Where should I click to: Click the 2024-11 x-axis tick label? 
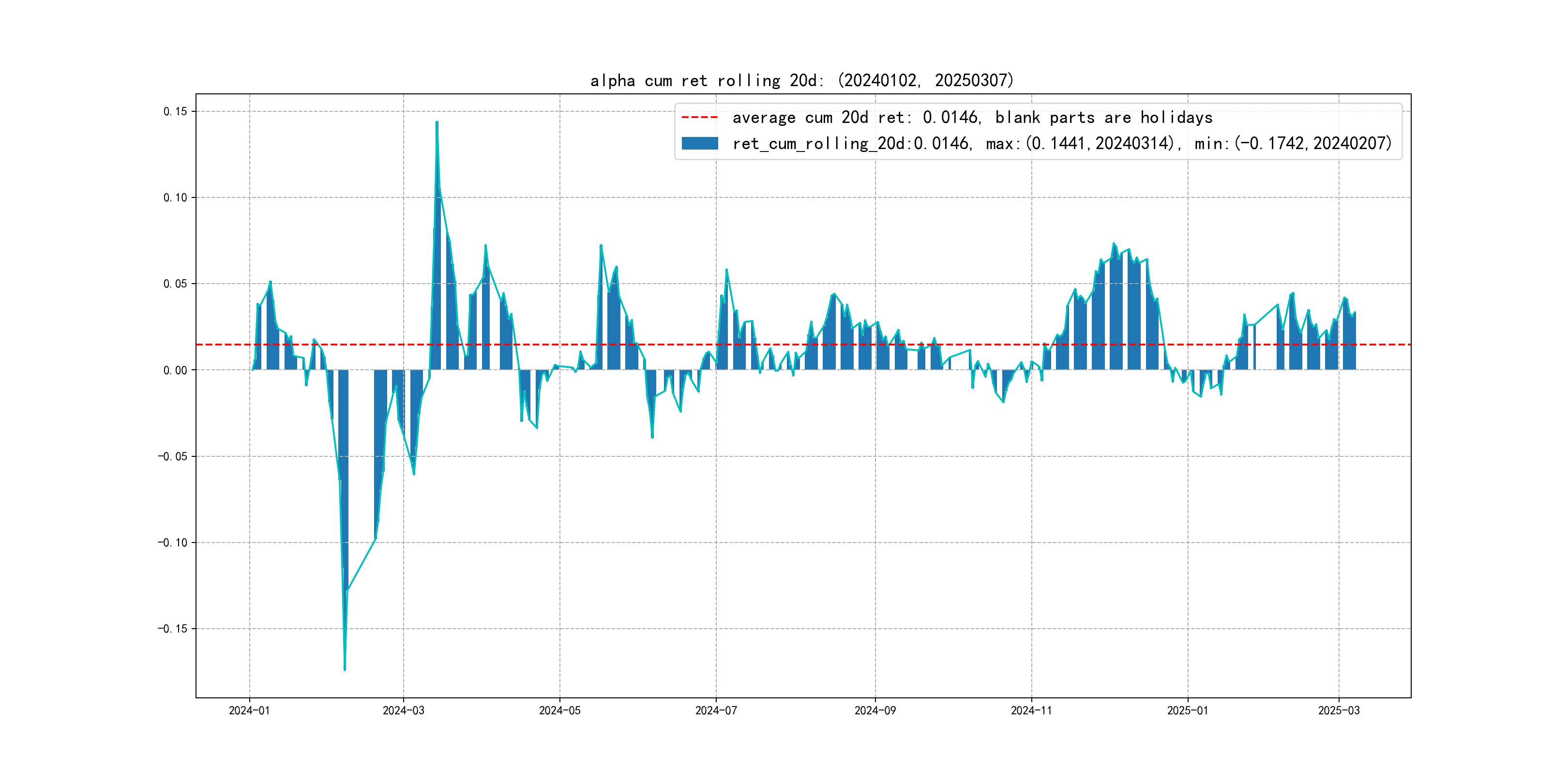click(x=1031, y=710)
